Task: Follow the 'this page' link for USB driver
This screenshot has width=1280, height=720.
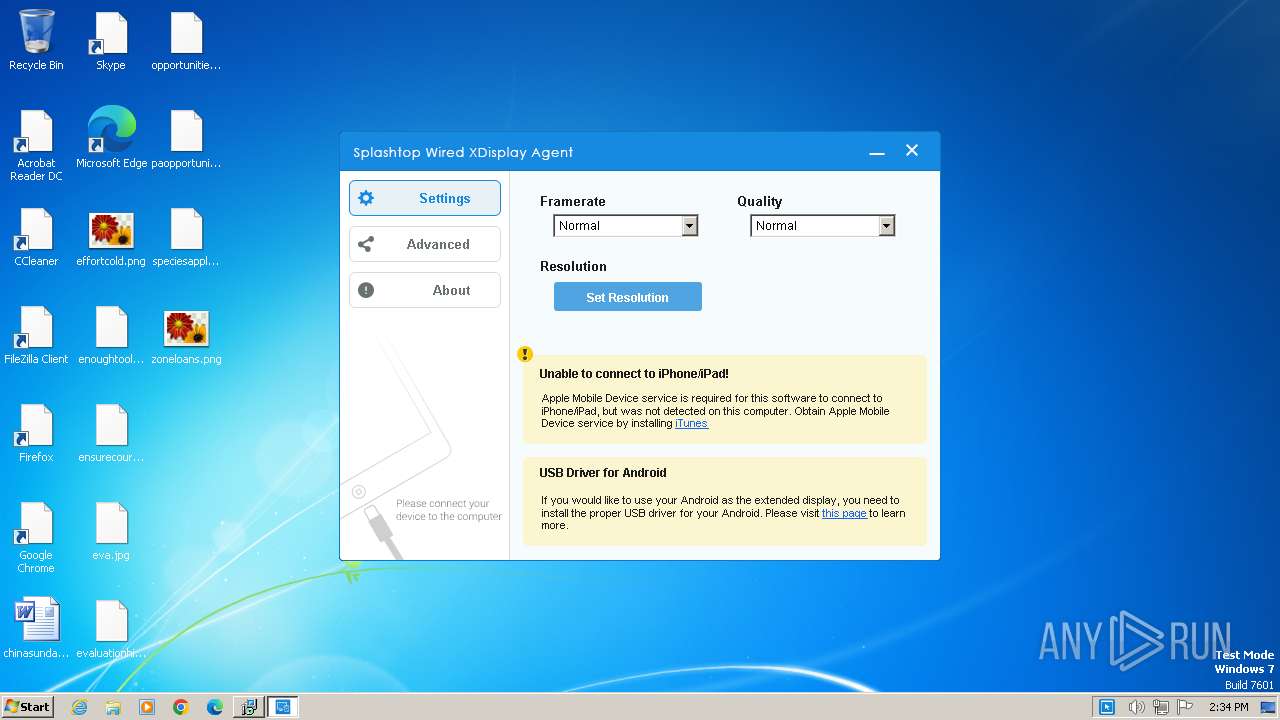Action: (x=844, y=513)
